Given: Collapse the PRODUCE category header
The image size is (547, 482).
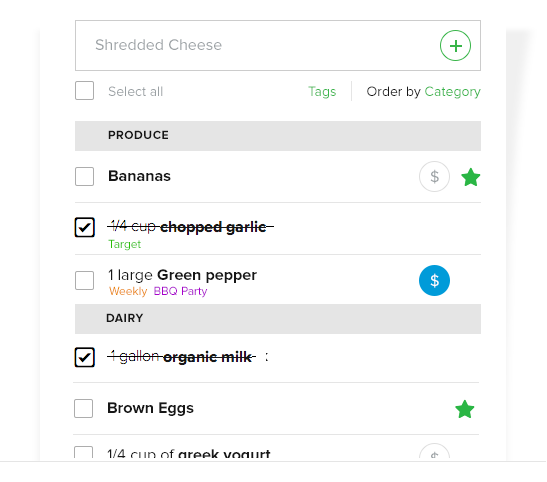Looking at the screenshot, I should pos(278,136).
